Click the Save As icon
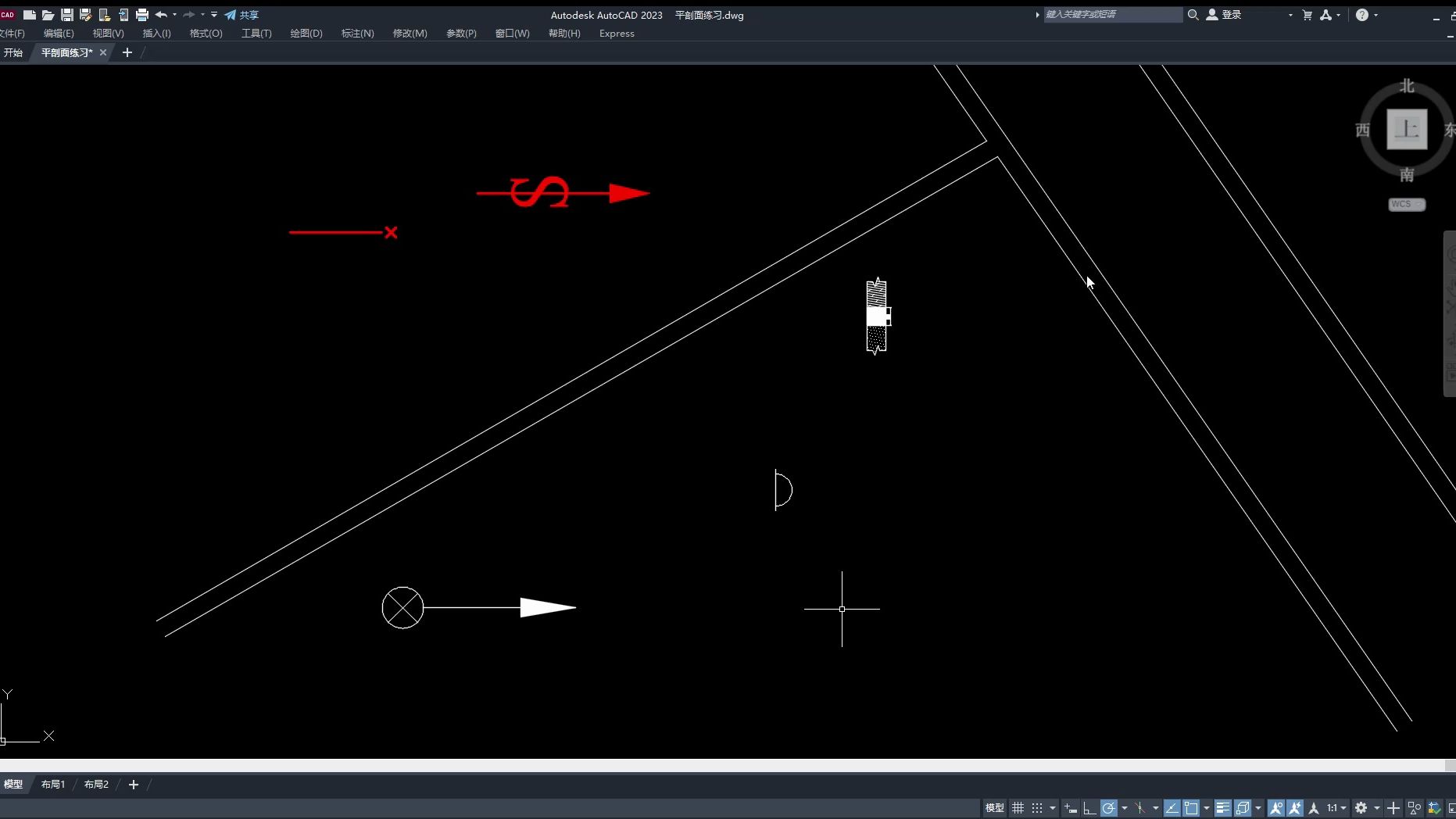This screenshot has width=1456, height=819. point(86,15)
